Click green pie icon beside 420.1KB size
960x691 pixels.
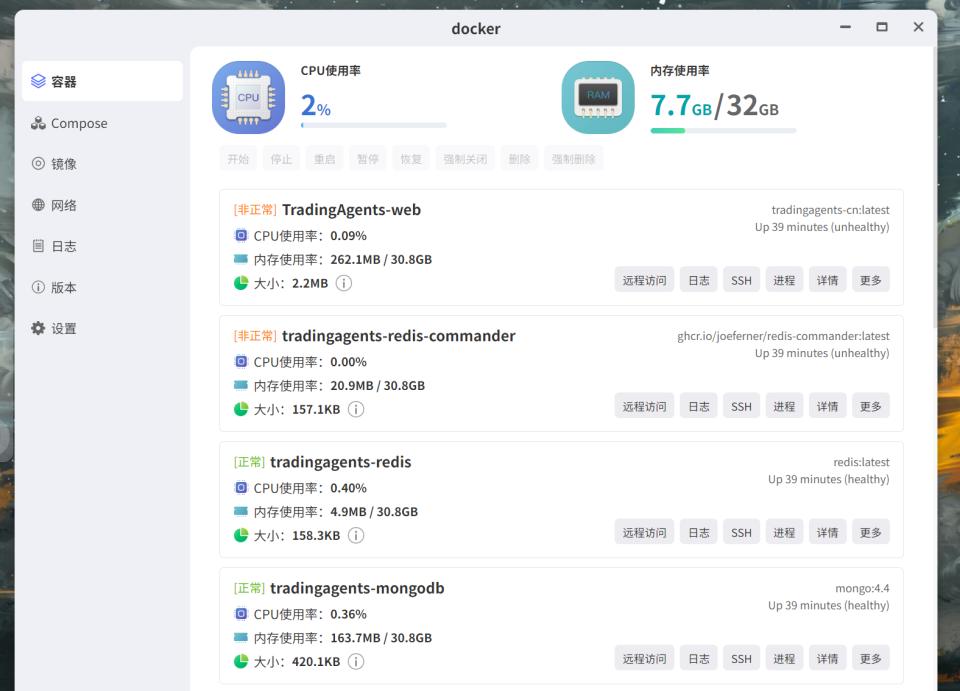pos(241,661)
